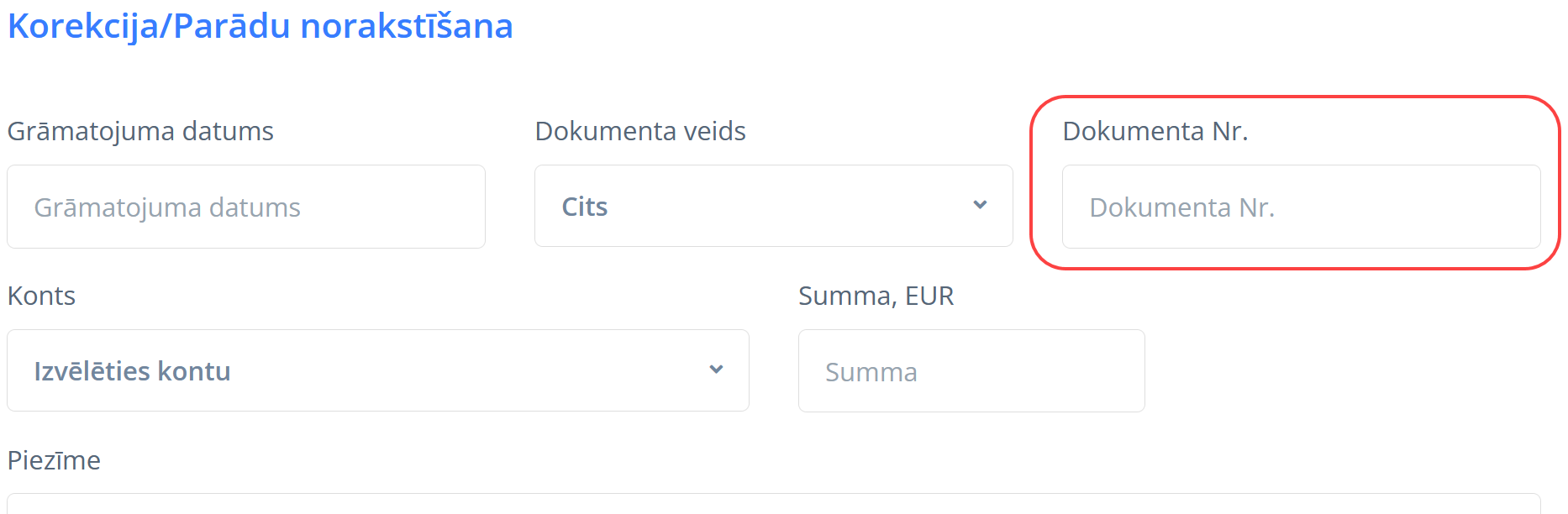Click the Dokumenta veids dropdown arrow
The height and width of the screenshot is (514, 1568).
(x=980, y=205)
